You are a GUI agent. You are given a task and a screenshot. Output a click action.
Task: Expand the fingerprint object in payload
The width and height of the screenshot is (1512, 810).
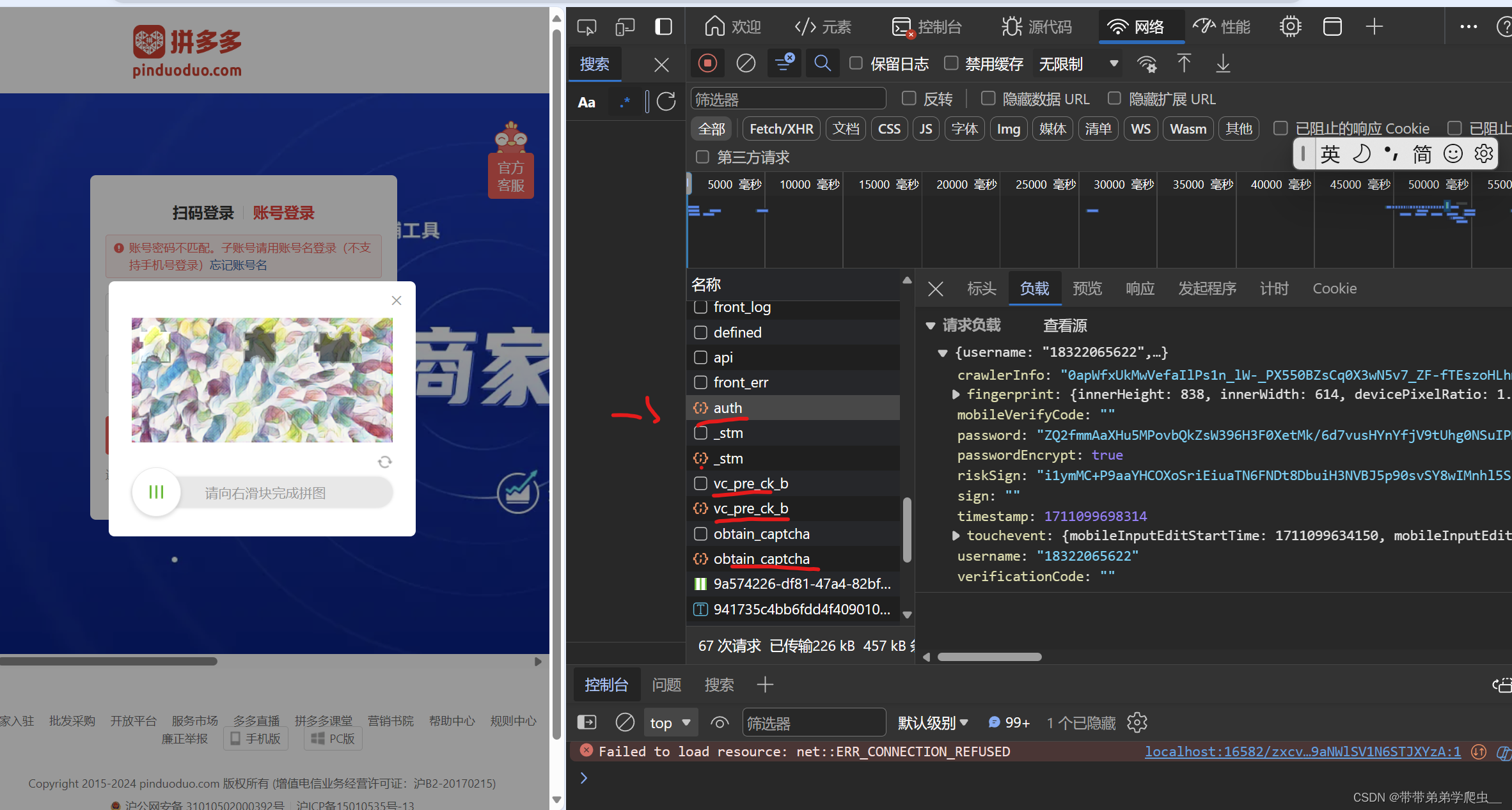(956, 394)
